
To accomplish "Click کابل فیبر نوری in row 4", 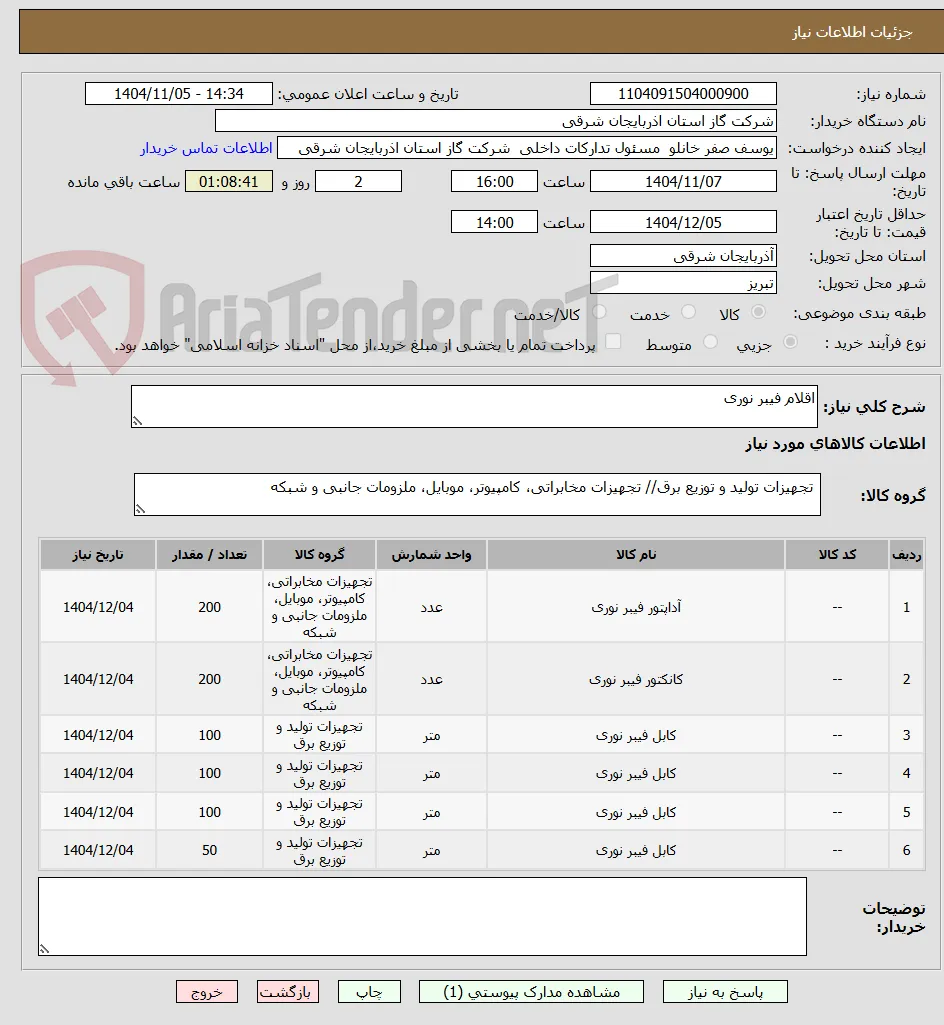I will [x=635, y=773].
